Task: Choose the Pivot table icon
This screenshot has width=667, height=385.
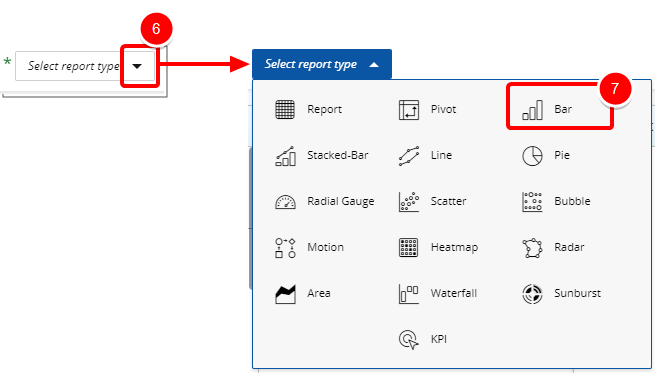Action: [408, 109]
